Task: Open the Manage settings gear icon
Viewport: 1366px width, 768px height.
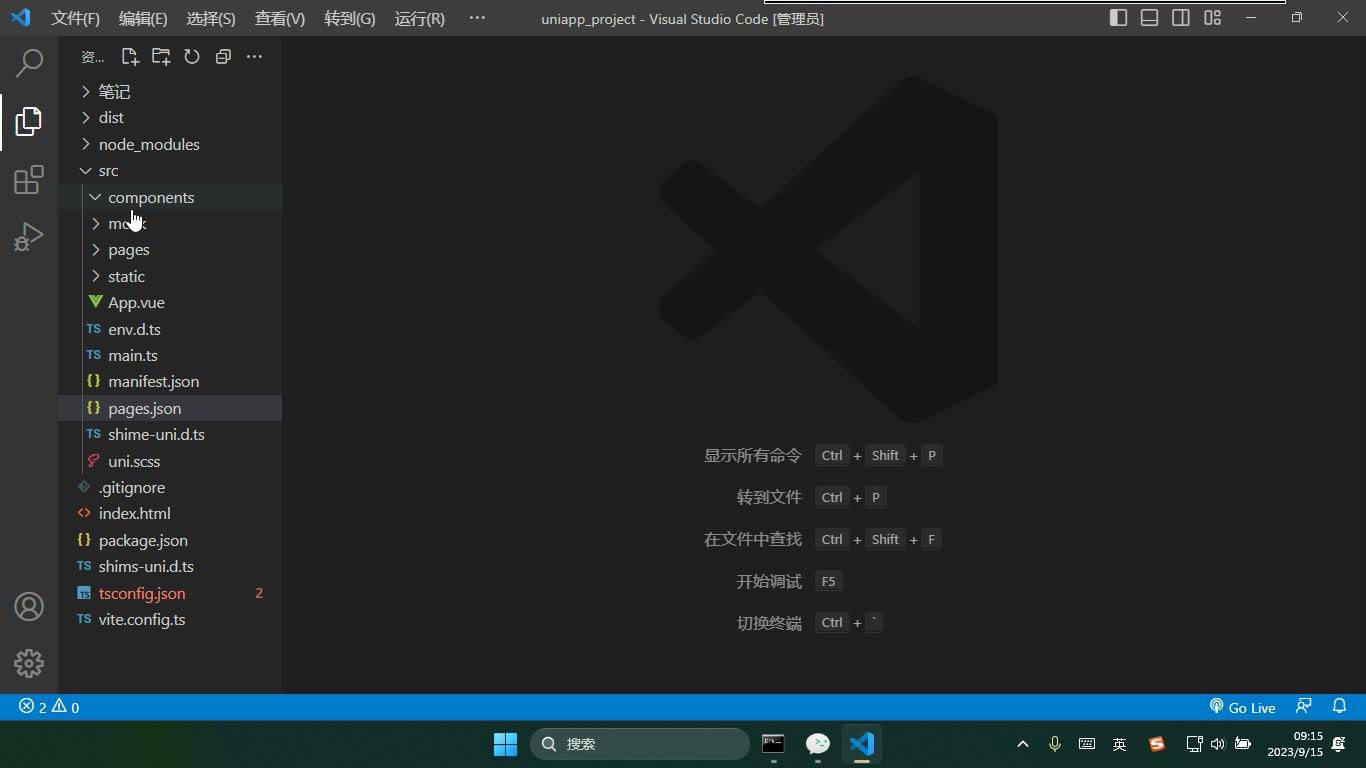Action: 29,663
